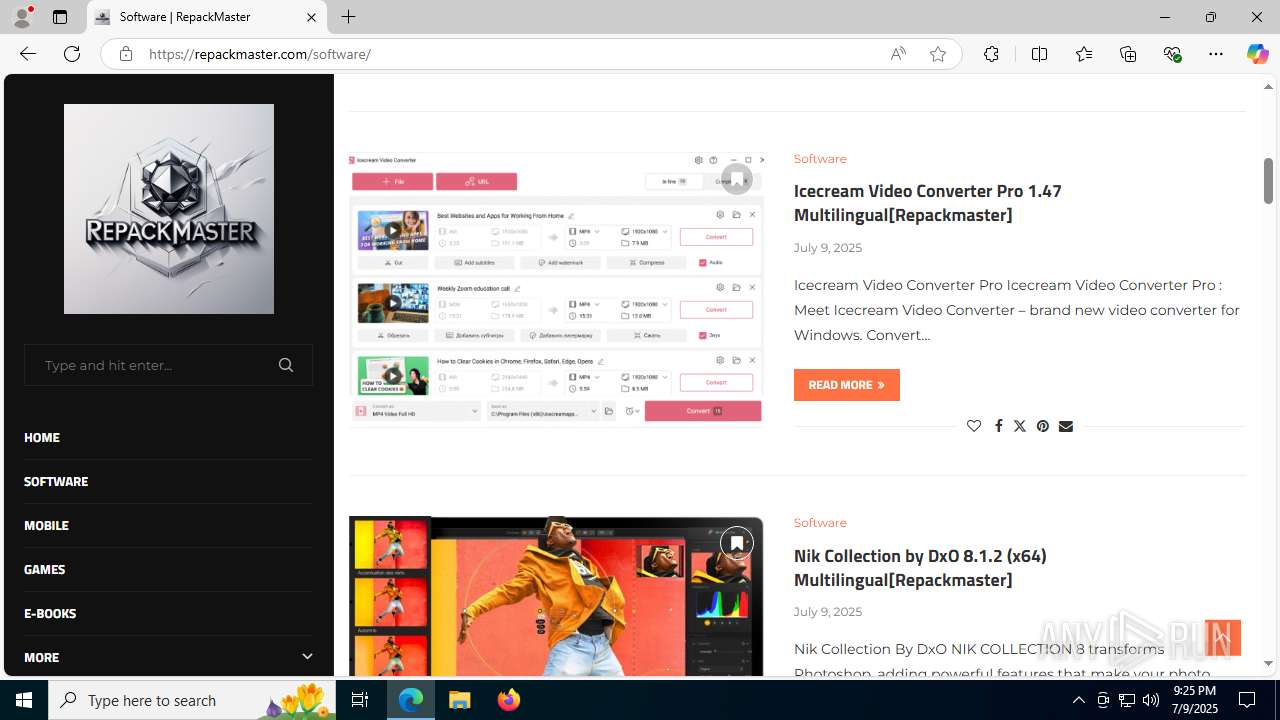
Task: Click the Windows search box
Action: 192,700
